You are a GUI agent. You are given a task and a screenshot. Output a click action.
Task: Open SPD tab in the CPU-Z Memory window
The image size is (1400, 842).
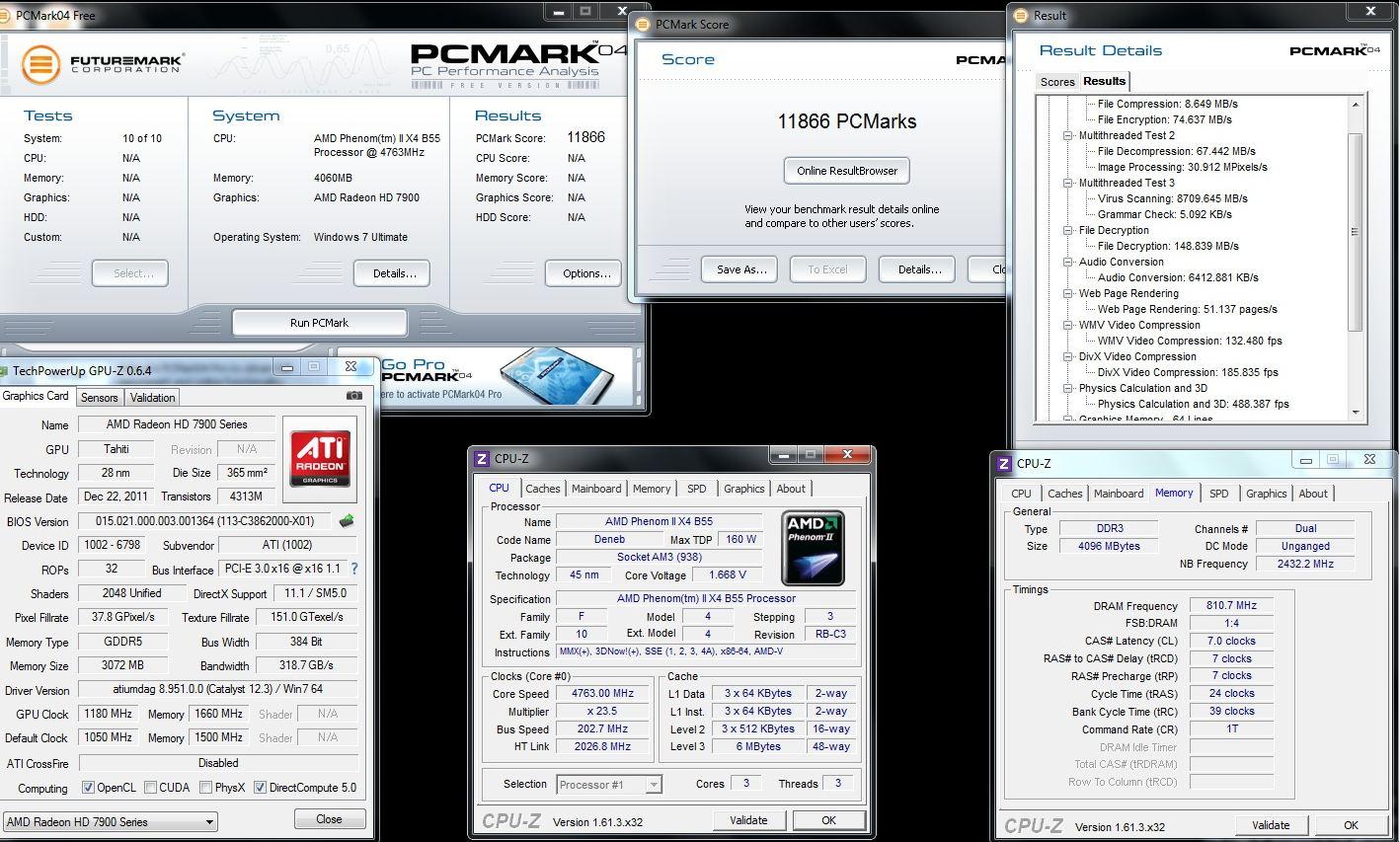tap(1219, 494)
